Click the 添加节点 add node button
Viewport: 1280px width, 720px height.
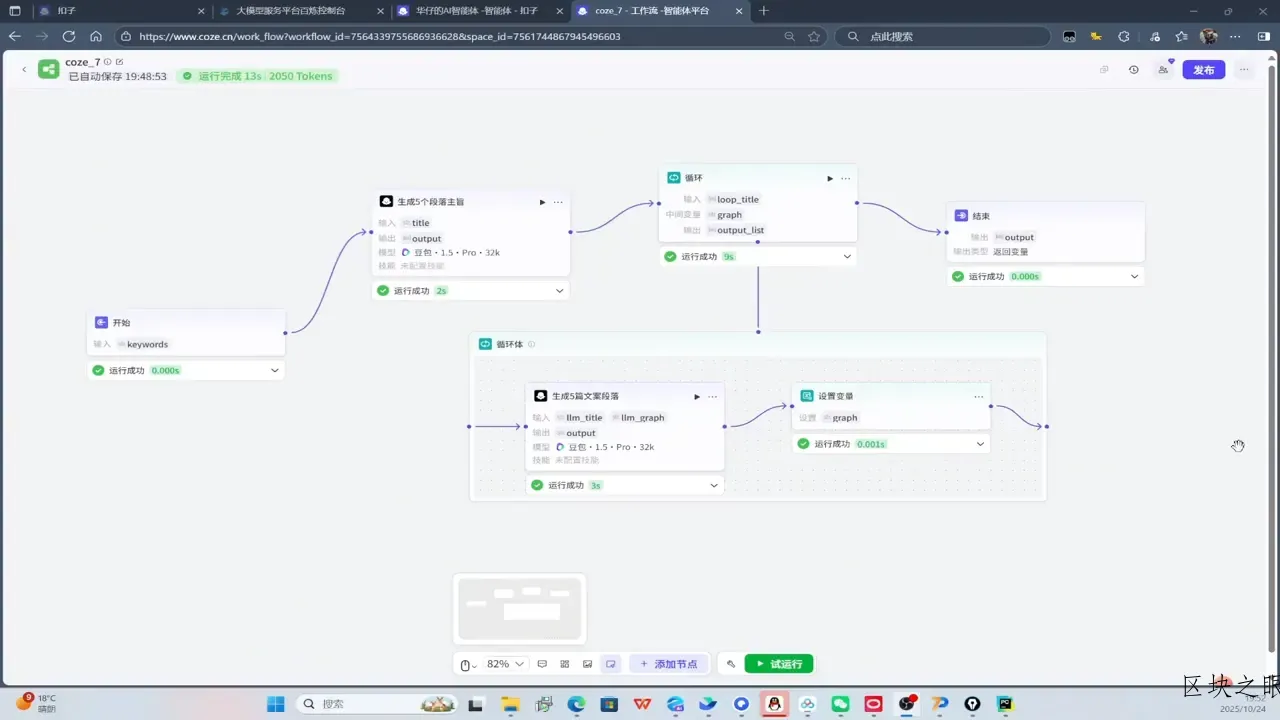[x=669, y=664]
